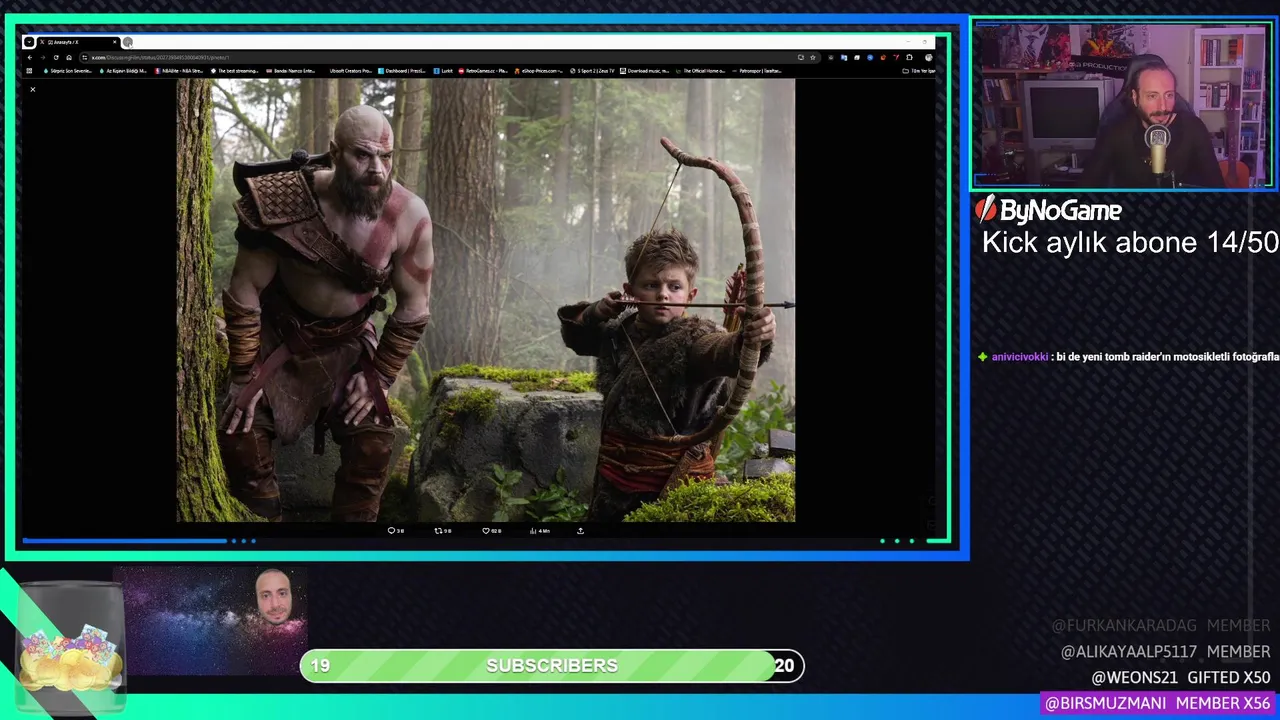Click the streamer webcam feed
The height and width of the screenshot is (720, 1280).
point(1122,104)
